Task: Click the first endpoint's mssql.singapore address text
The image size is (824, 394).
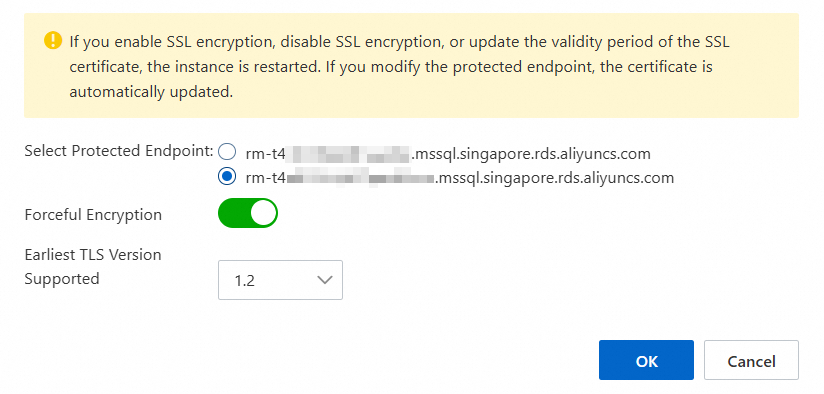Action: coord(531,153)
